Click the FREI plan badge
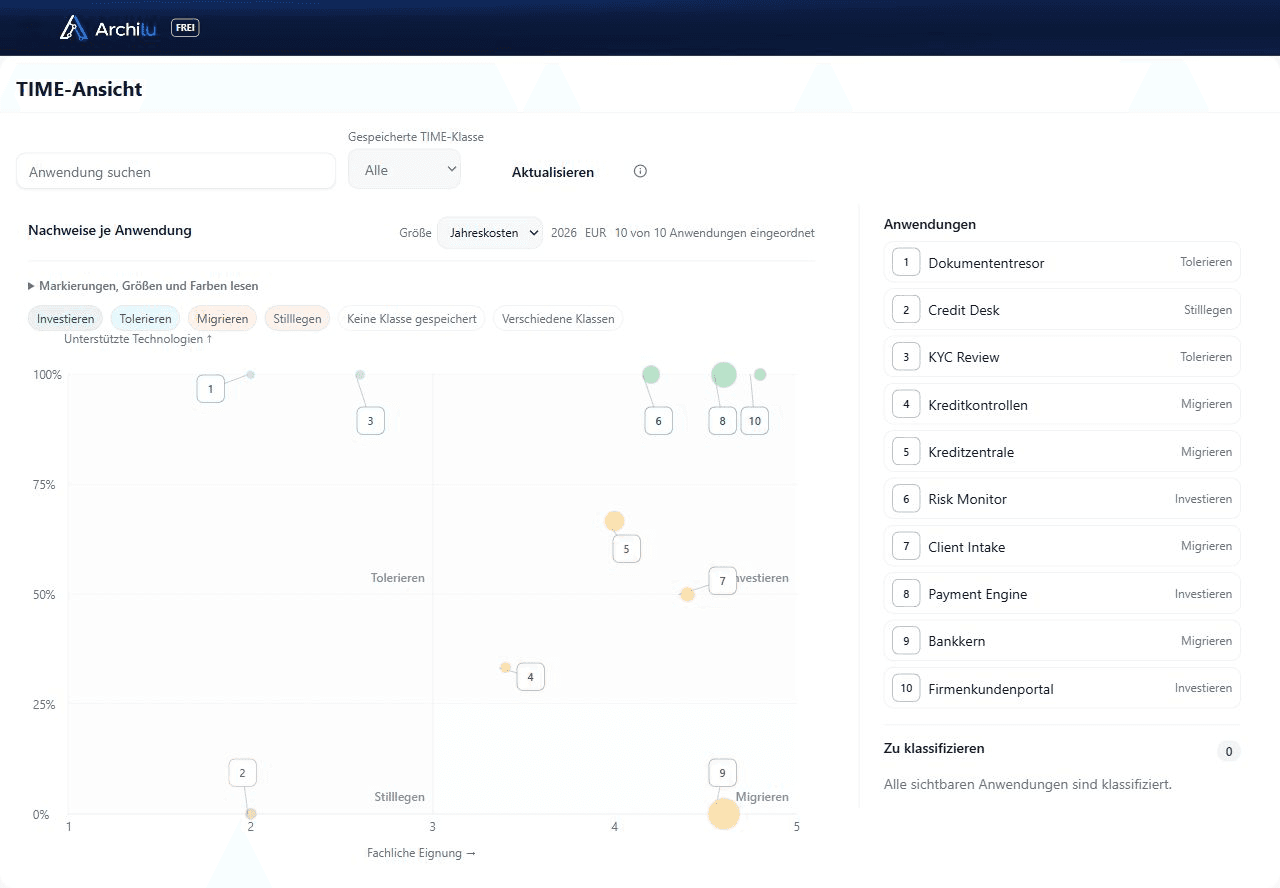The height and width of the screenshot is (888, 1280). point(185,28)
